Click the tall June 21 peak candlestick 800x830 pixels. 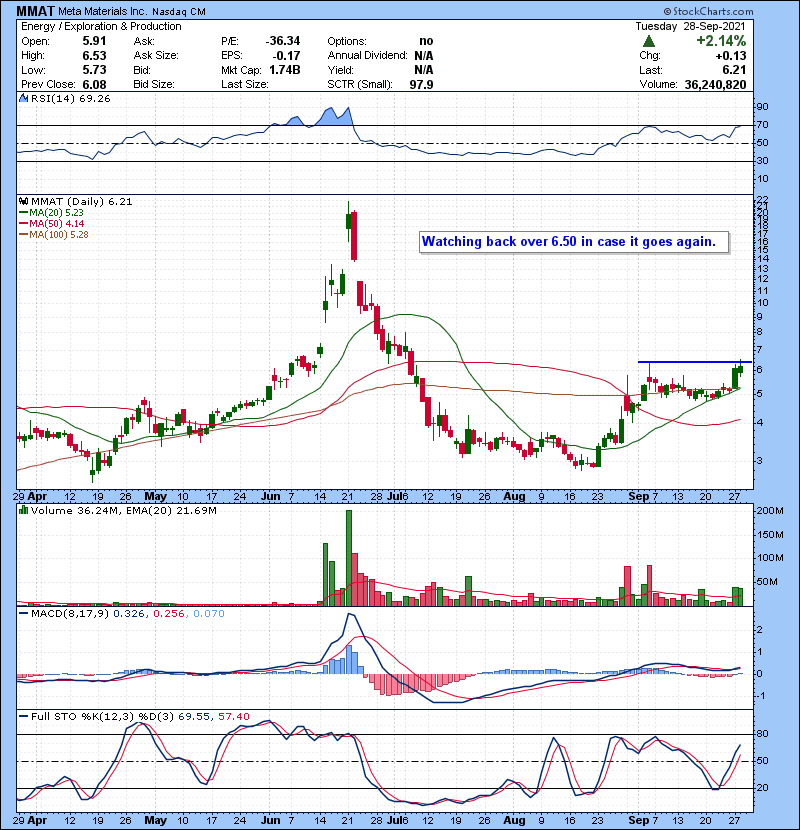click(x=348, y=220)
